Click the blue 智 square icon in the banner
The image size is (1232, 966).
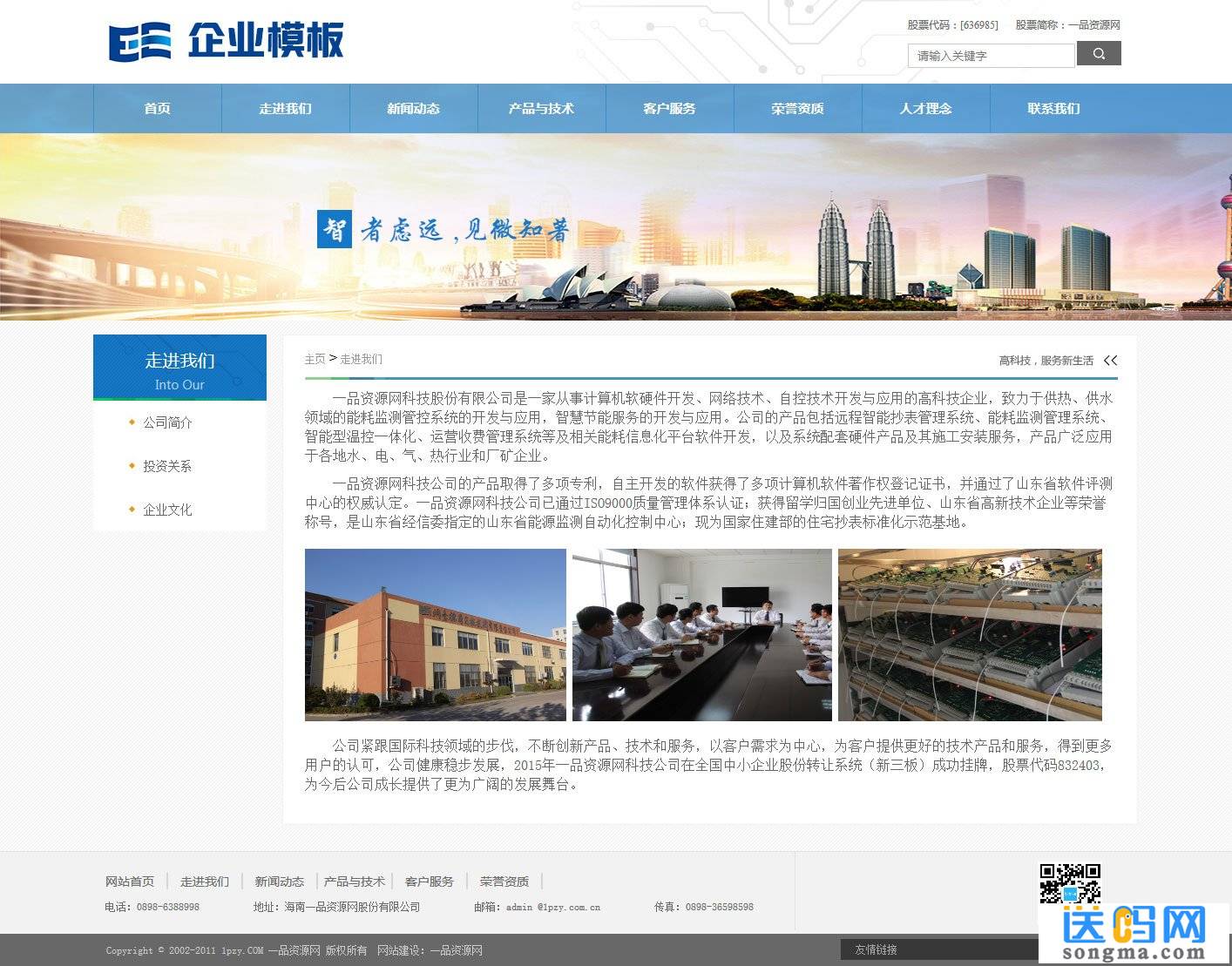click(x=334, y=229)
